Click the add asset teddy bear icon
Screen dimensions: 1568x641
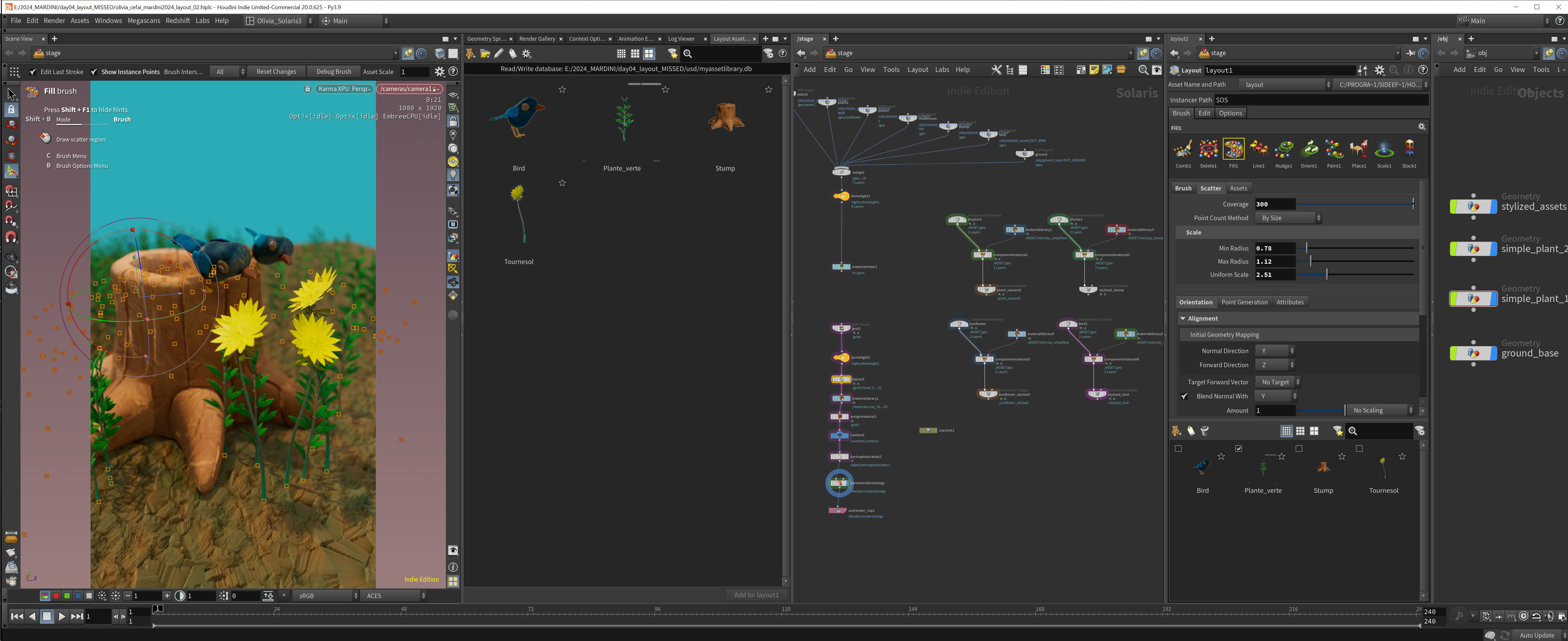(1176, 431)
